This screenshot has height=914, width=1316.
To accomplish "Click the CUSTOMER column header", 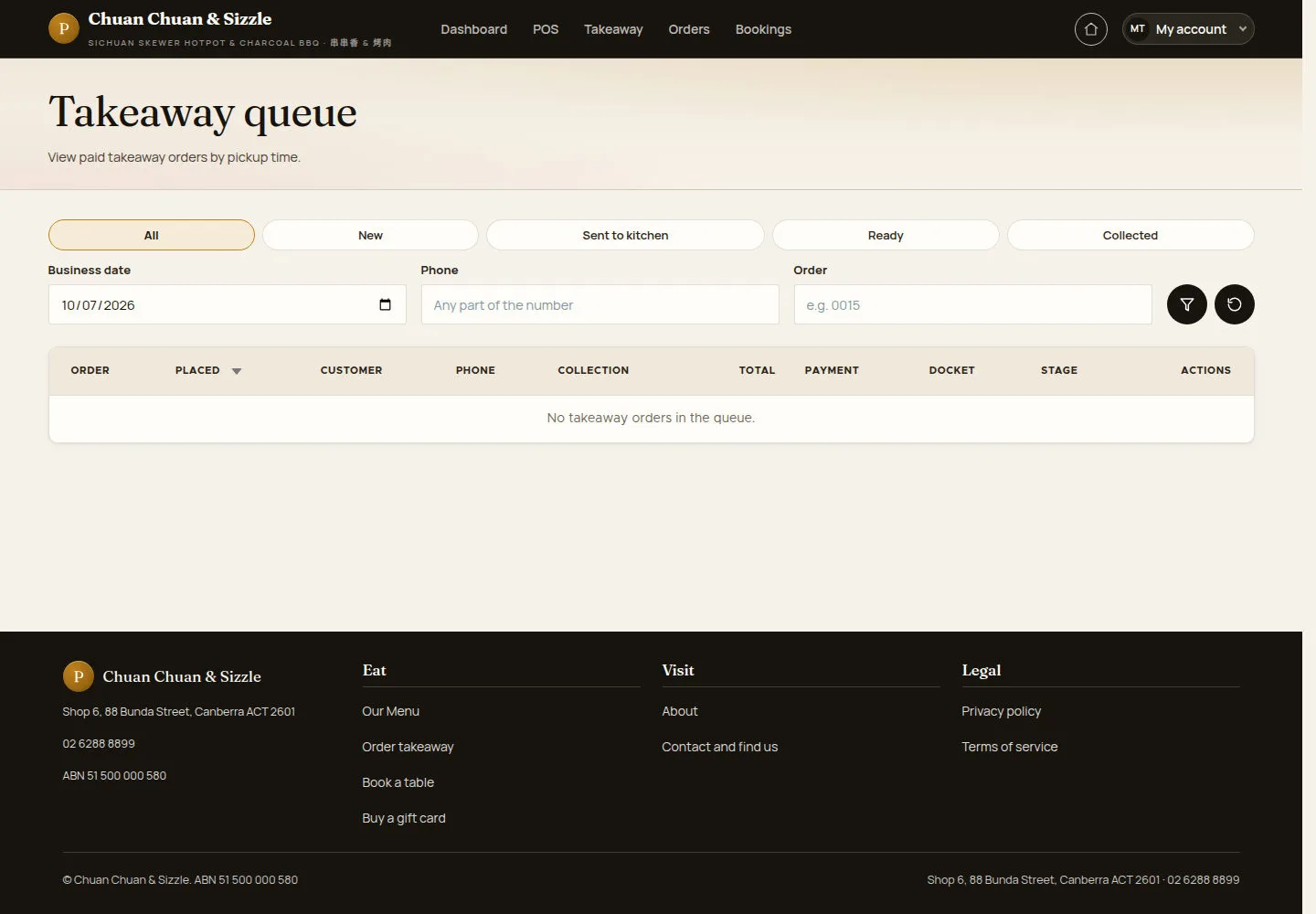I will [351, 370].
